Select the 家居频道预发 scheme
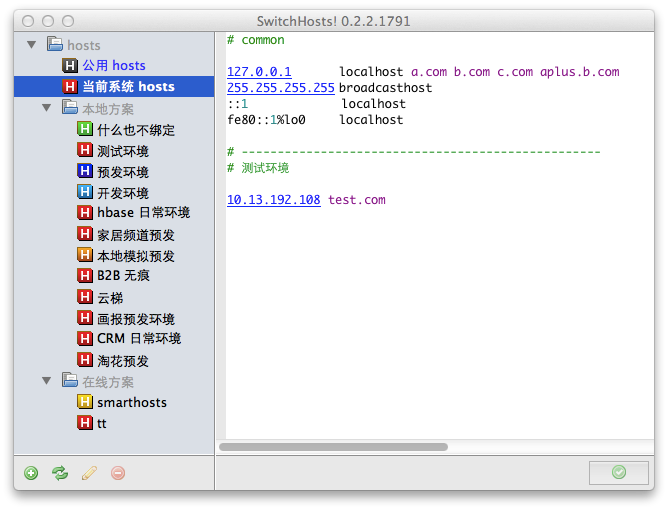Screen dimensions: 668x510 [x=136, y=235]
